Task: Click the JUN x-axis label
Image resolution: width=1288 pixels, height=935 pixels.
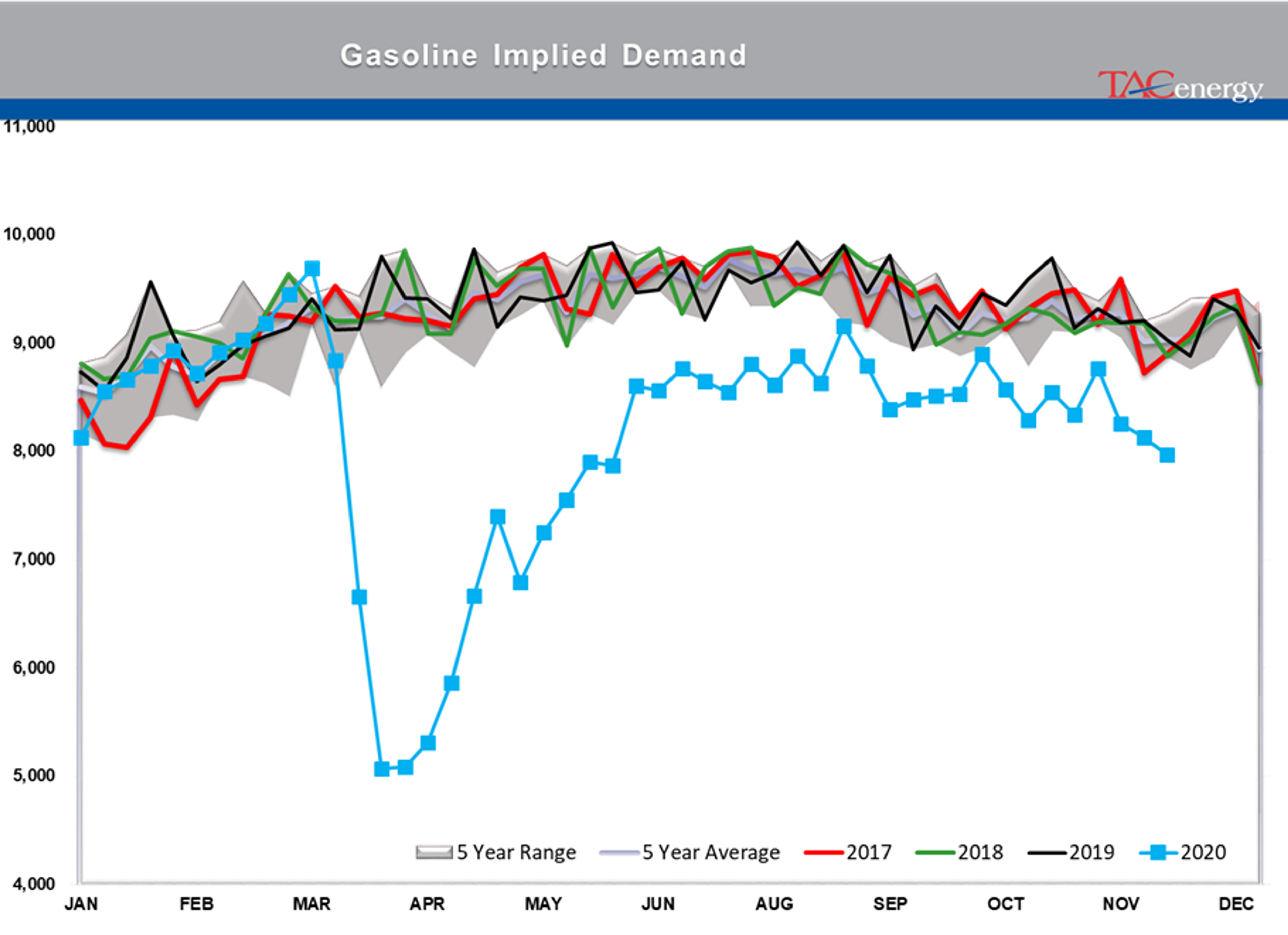Action: 658,903
